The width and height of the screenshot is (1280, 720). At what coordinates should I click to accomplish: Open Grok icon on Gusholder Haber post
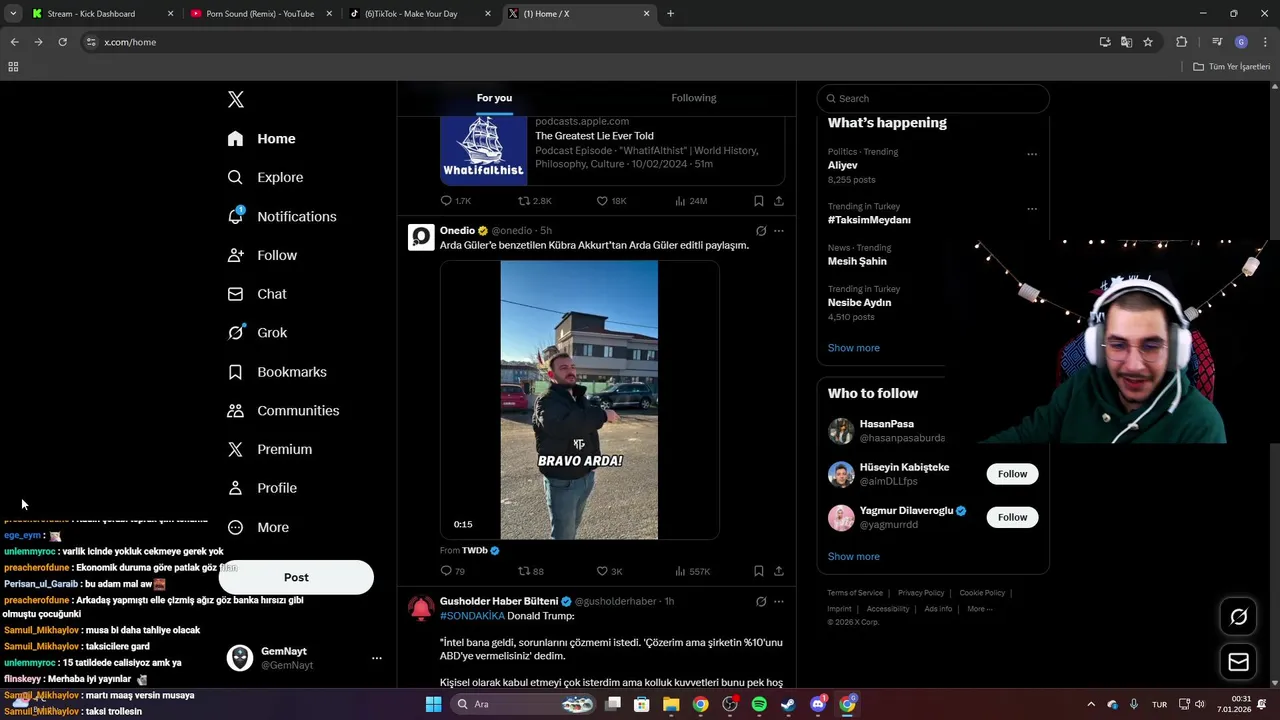click(761, 602)
